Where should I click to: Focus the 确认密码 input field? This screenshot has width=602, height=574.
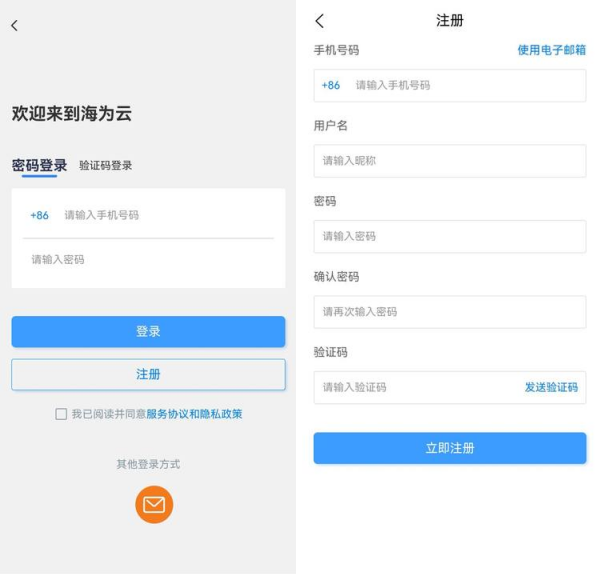pyautogui.click(x=449, y=312)
